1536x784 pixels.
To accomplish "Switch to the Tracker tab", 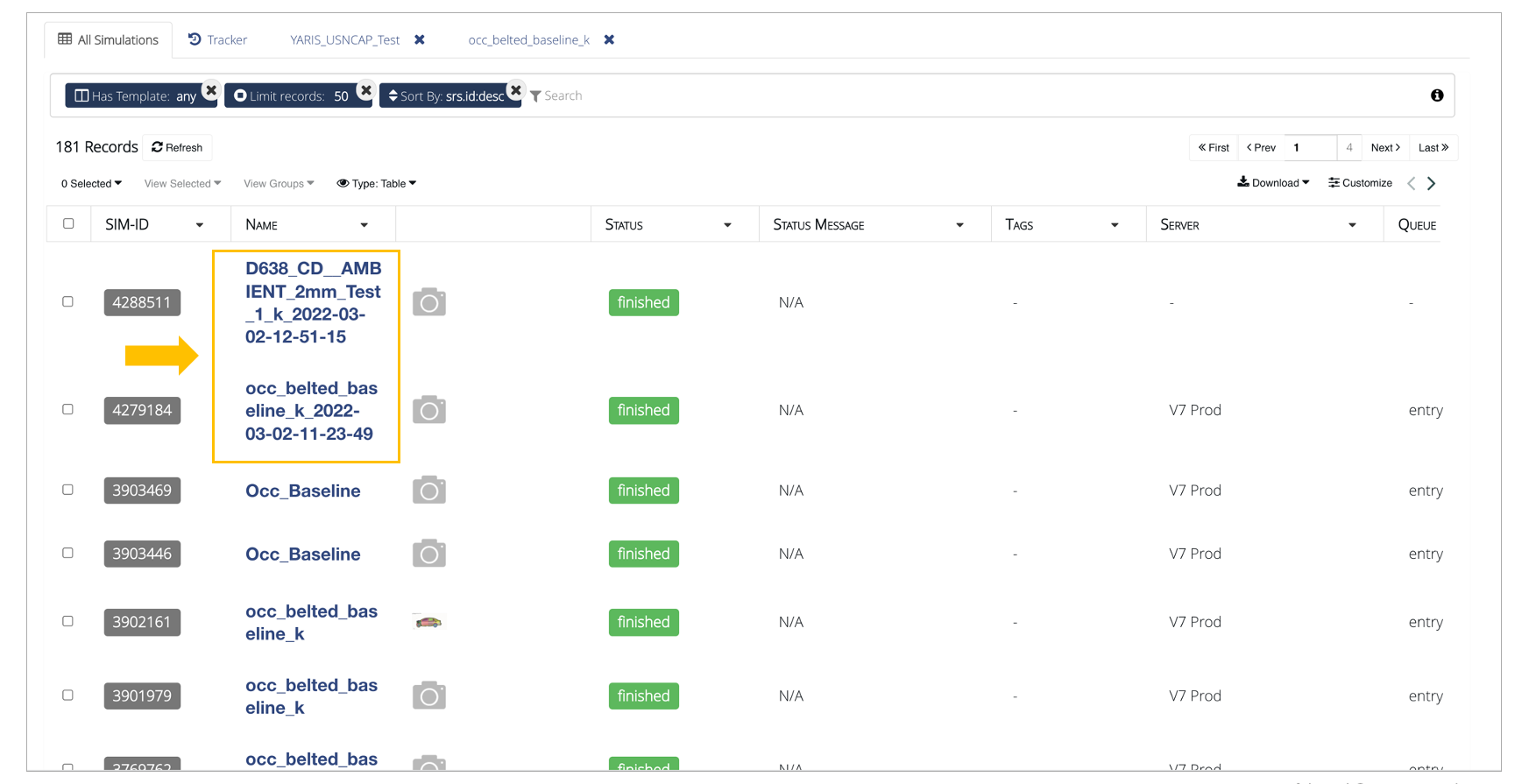I will (217, 39).
